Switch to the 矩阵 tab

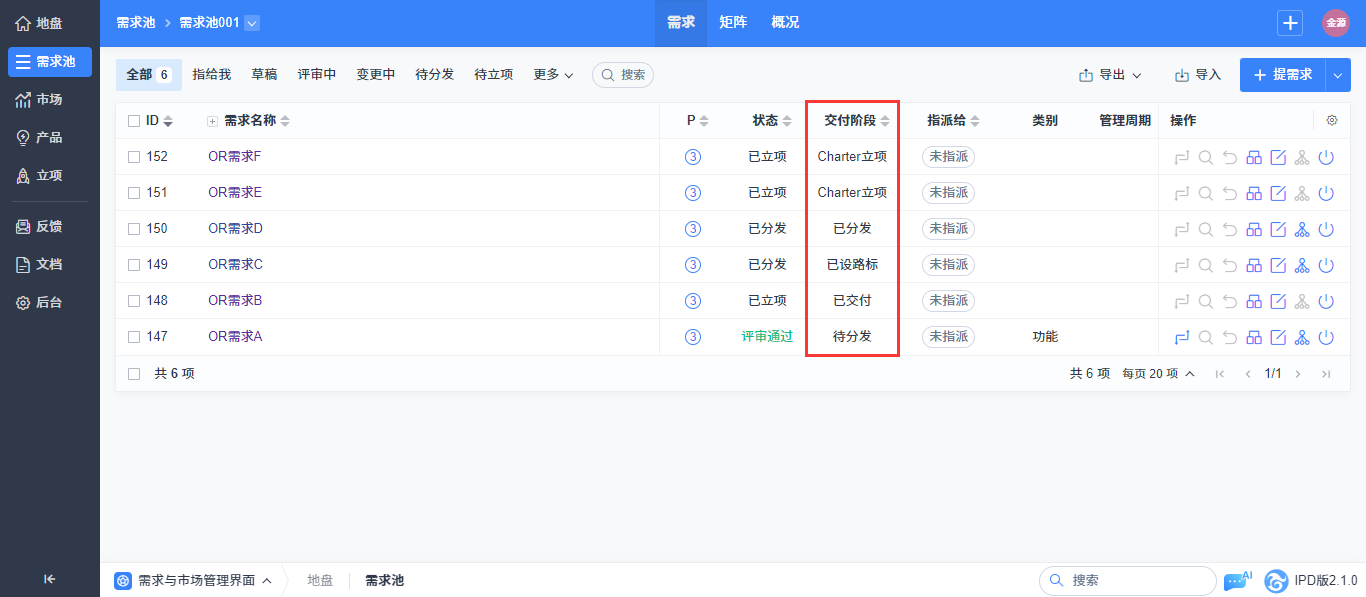pos(733,23)
